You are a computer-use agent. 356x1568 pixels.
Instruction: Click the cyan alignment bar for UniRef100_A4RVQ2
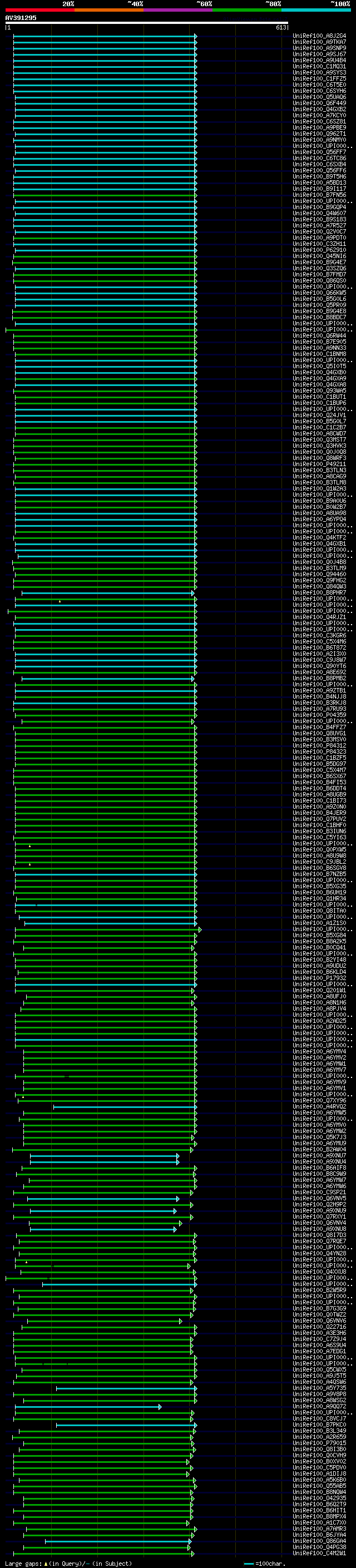tap(125, 1106)
